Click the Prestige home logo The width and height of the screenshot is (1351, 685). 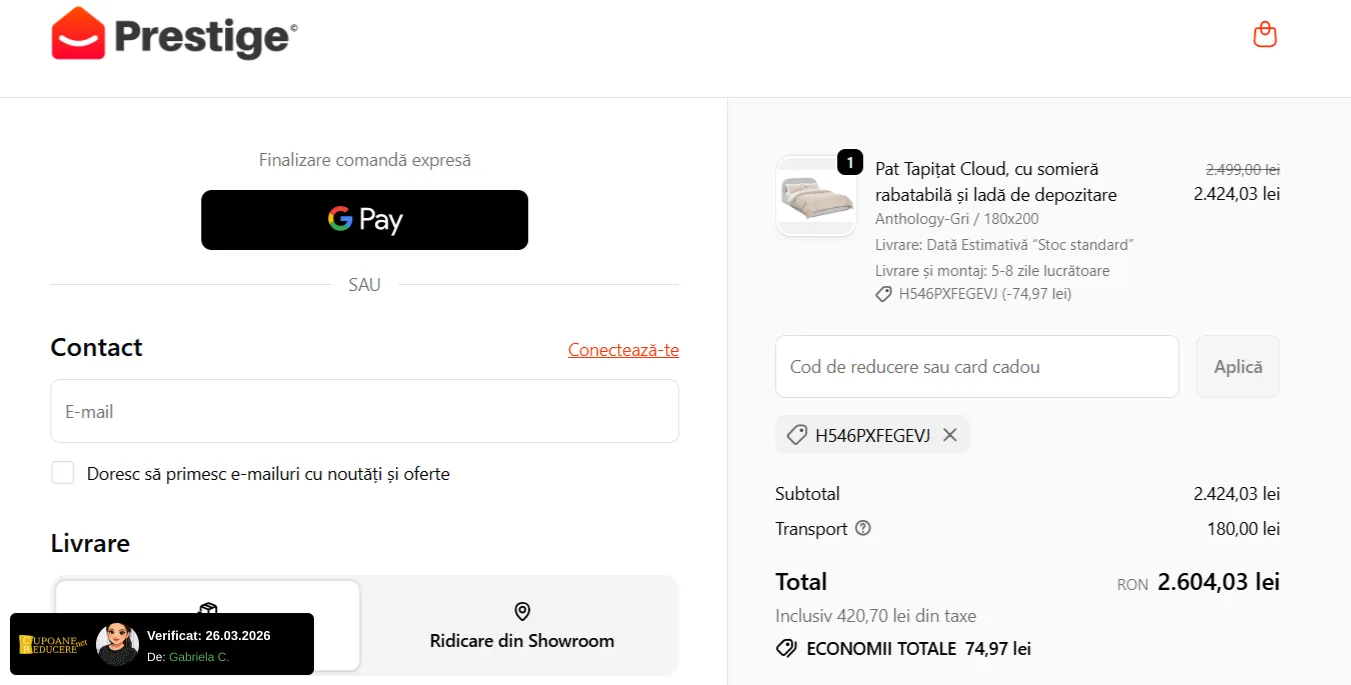(175, 35)
